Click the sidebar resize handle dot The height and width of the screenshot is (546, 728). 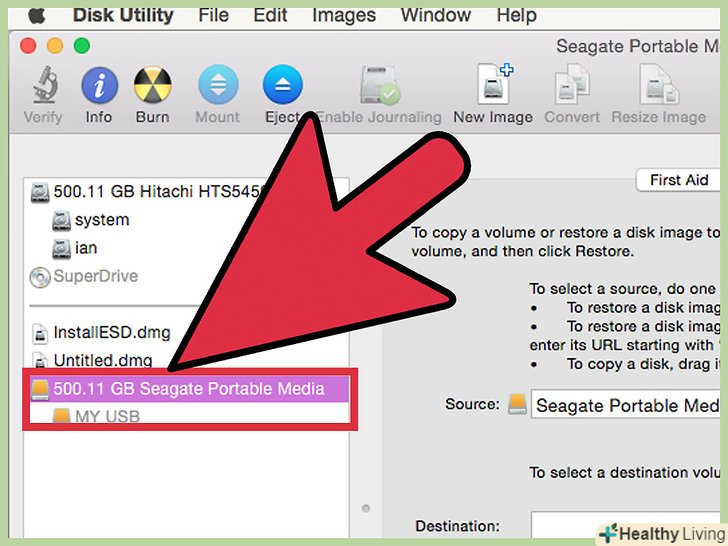[x=366, y=508]
